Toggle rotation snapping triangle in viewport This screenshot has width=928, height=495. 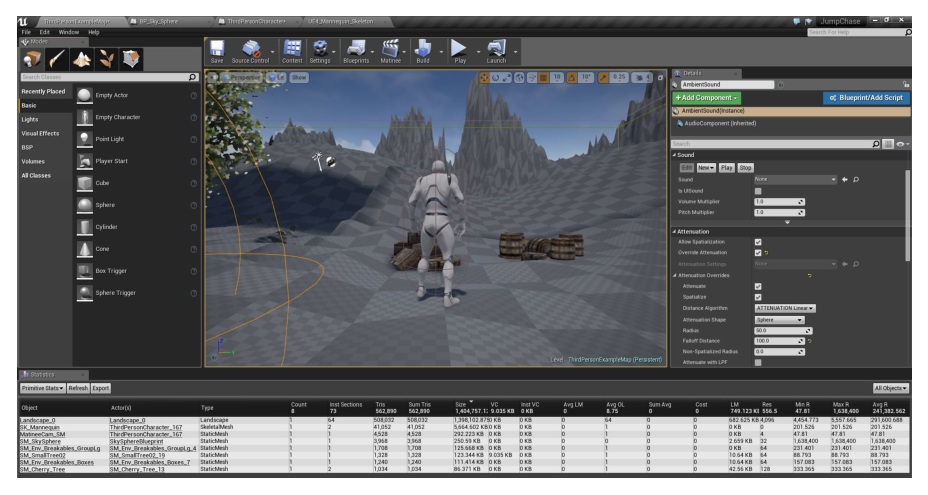pyautogui.click(x=572, y=78)
